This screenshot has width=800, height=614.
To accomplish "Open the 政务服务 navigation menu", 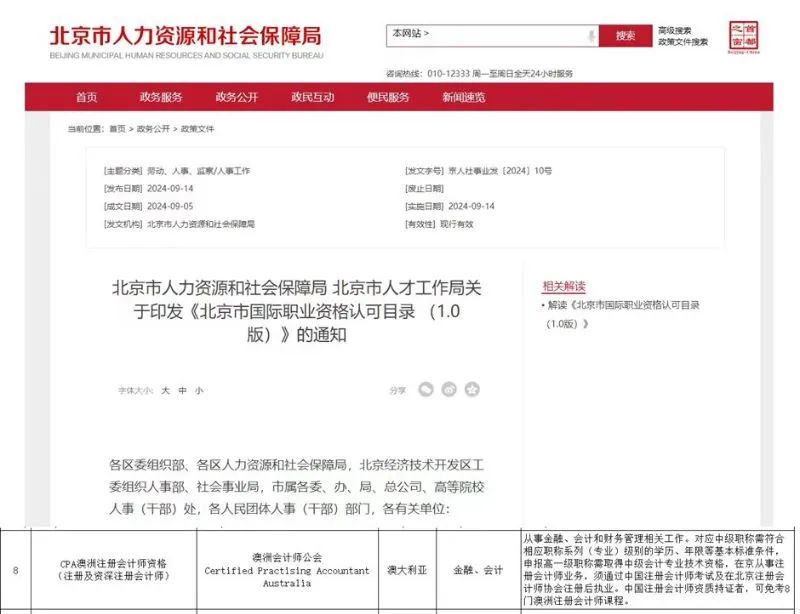I will click(x=161, y=97).
